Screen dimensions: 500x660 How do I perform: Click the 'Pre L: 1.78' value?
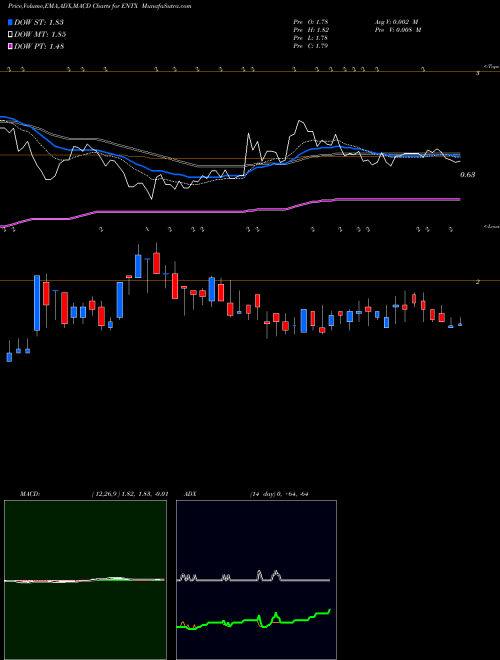click(311, 38)
